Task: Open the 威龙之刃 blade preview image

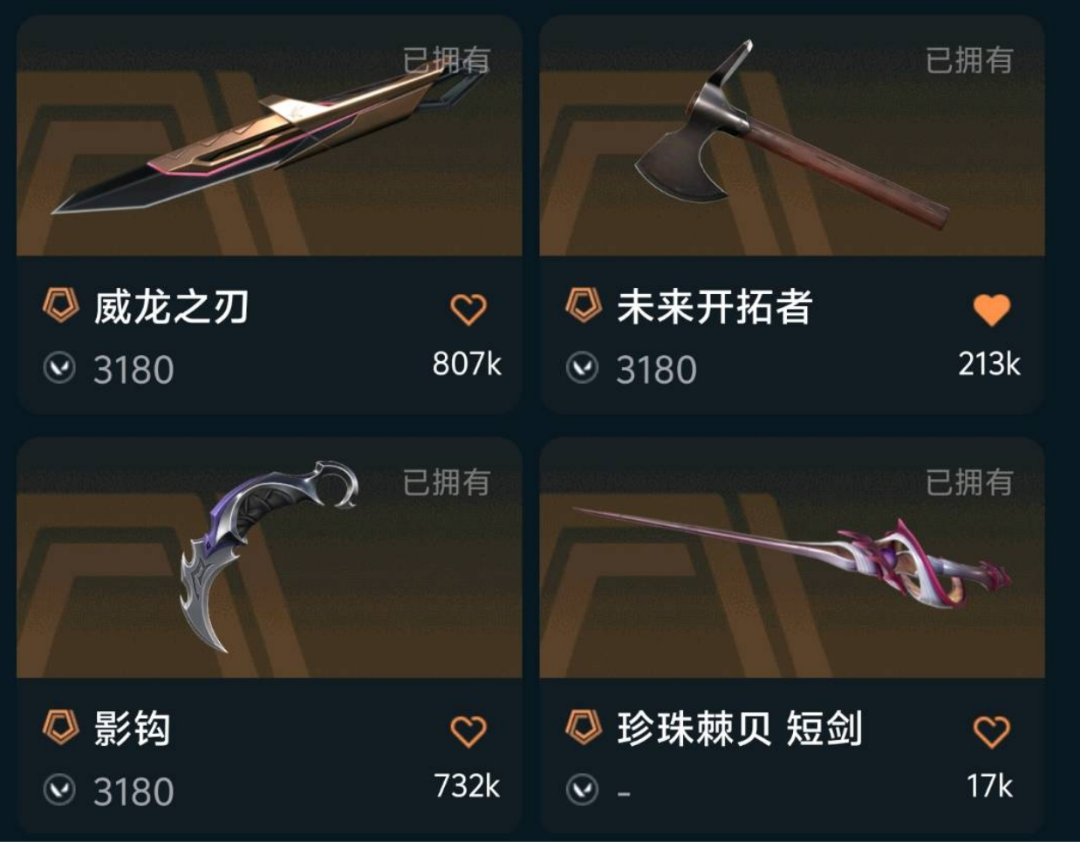Action: 269,136
